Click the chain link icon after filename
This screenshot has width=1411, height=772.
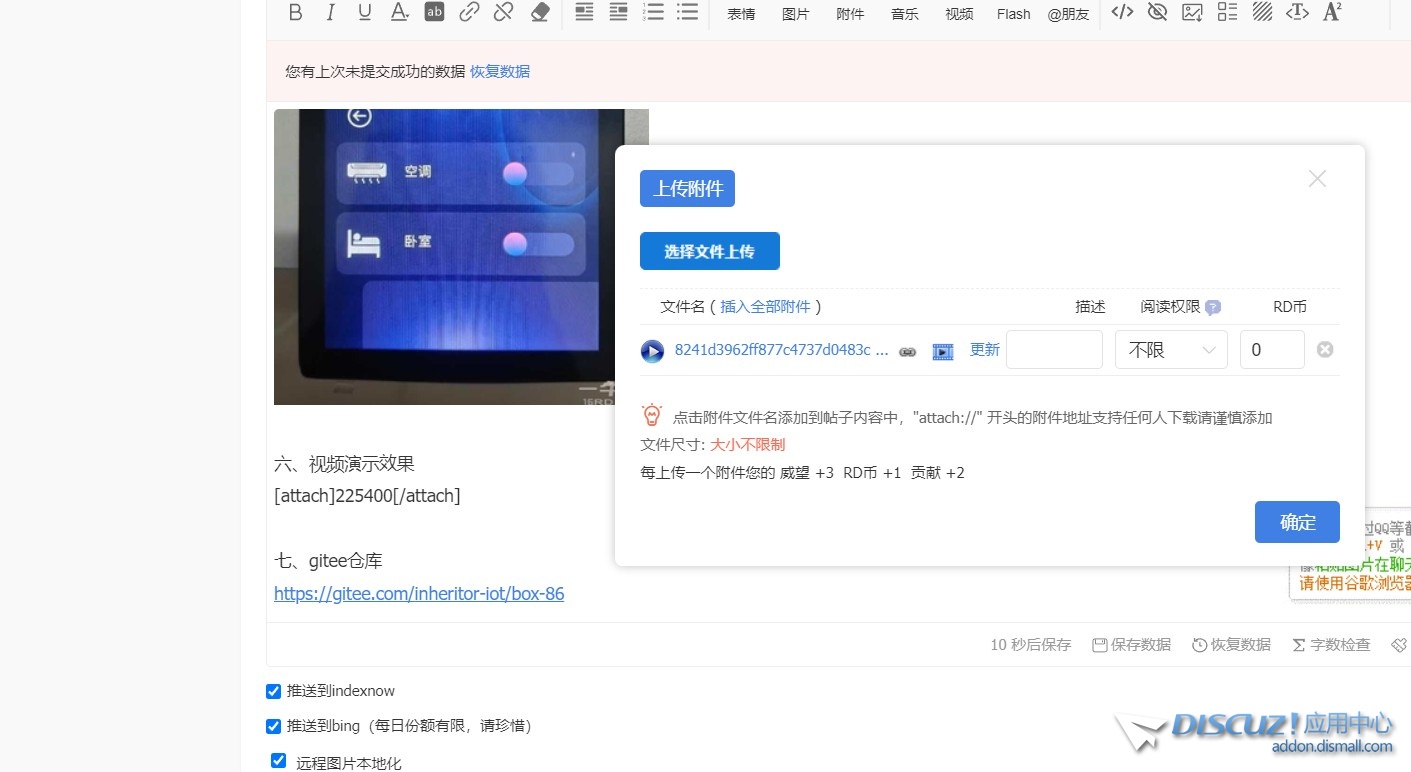point(908,352)
